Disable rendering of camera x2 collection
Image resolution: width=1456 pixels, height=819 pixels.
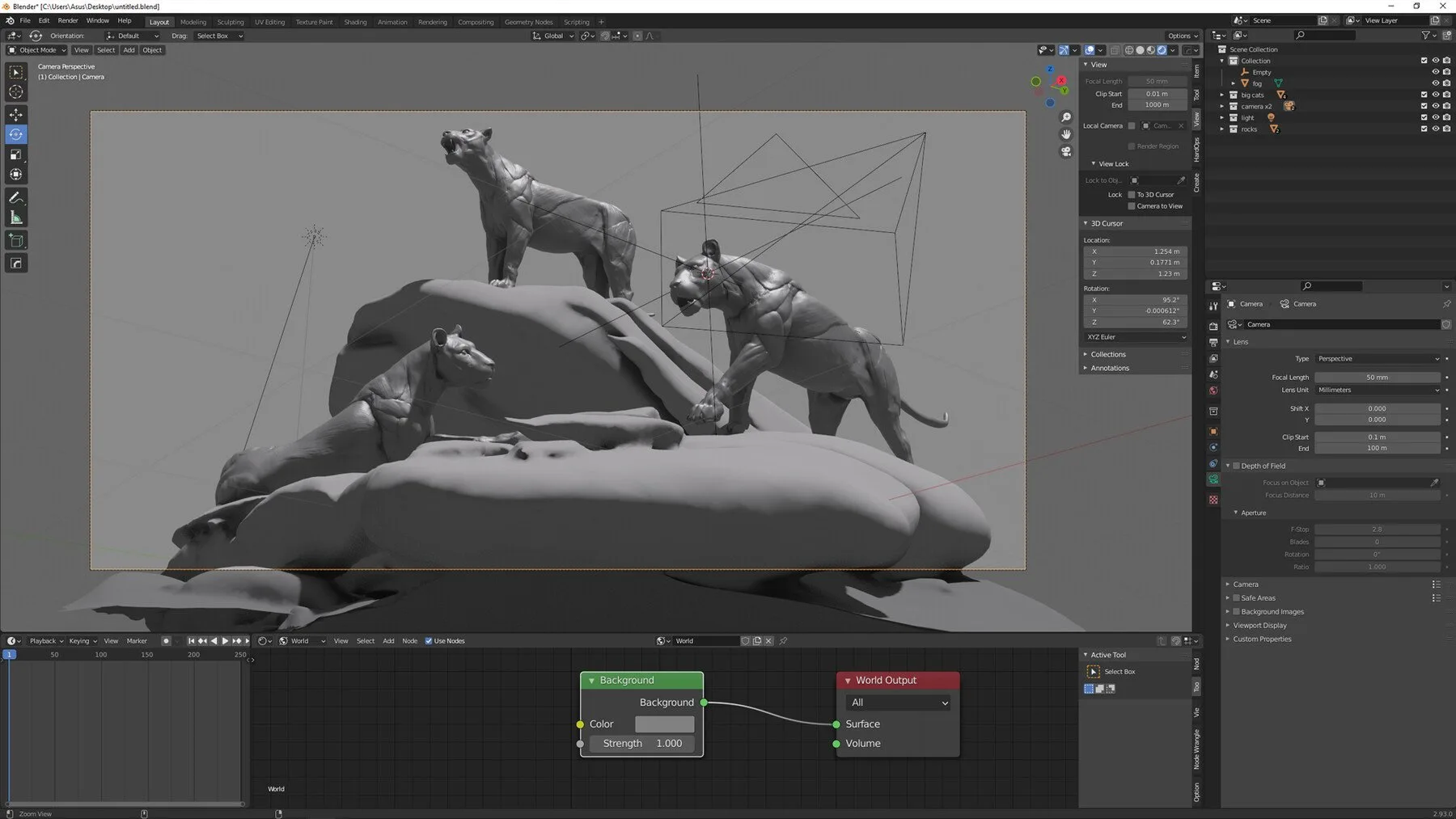[1447, 106]
